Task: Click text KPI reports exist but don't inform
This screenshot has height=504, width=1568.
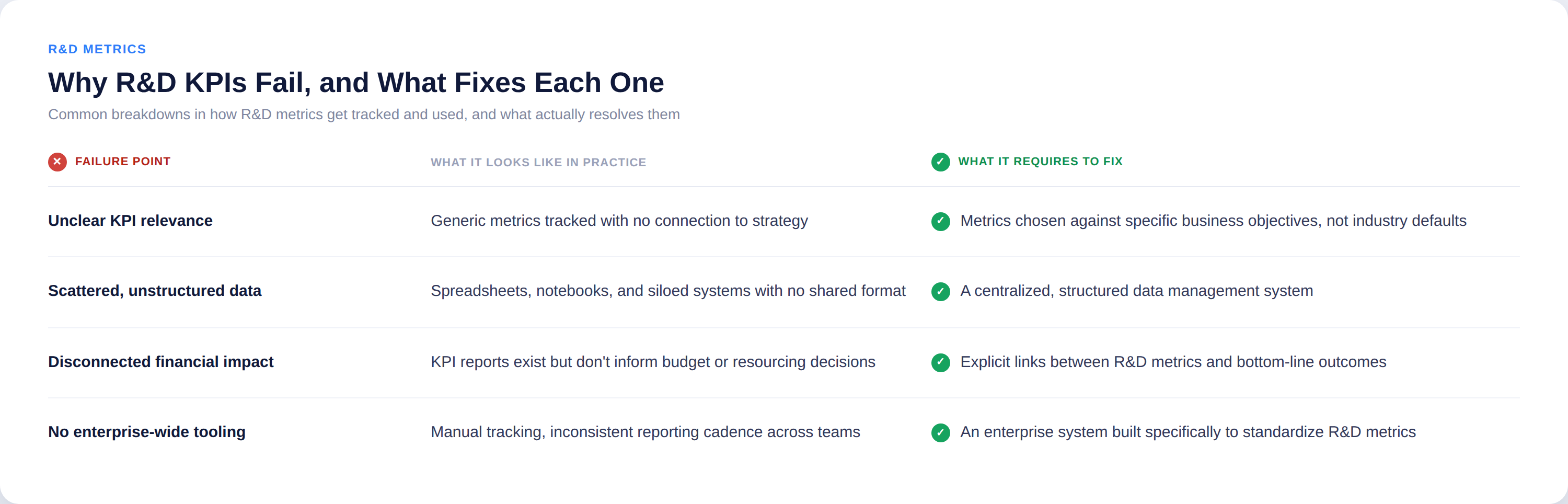Action: pyautogui.click(x=652, y=362)
